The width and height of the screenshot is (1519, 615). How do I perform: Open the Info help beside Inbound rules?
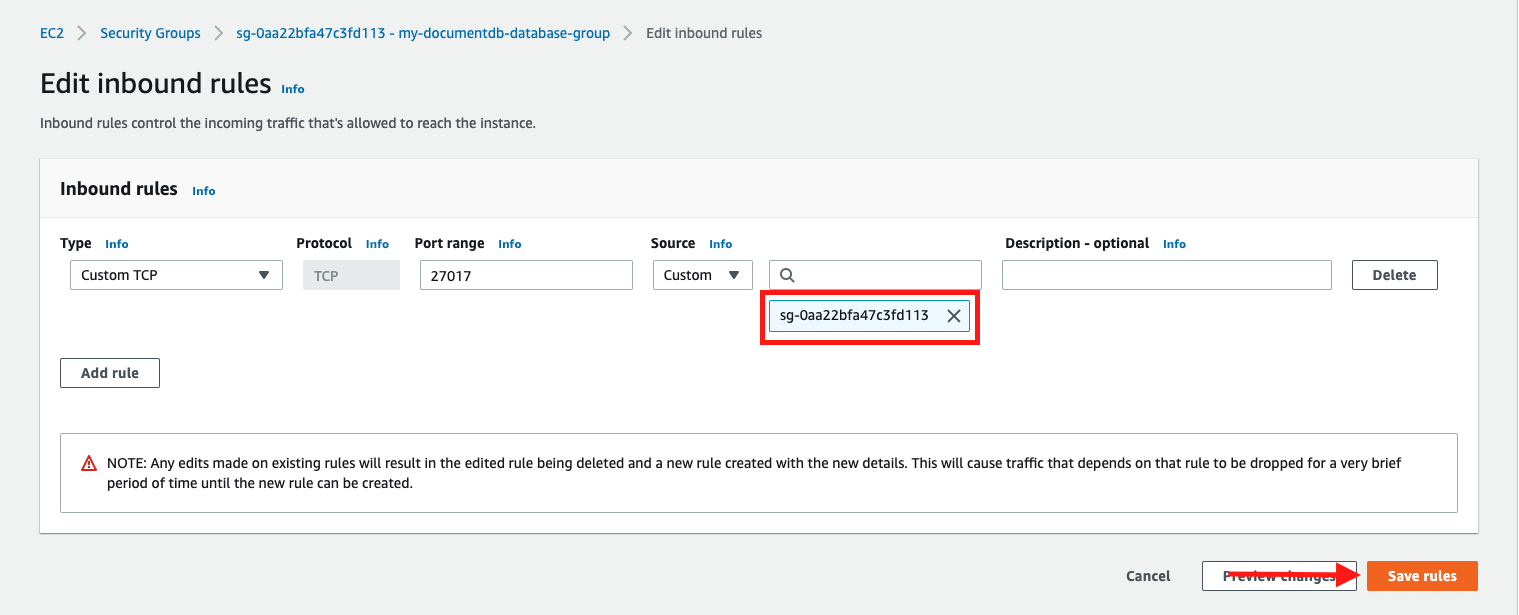point(203,190)
